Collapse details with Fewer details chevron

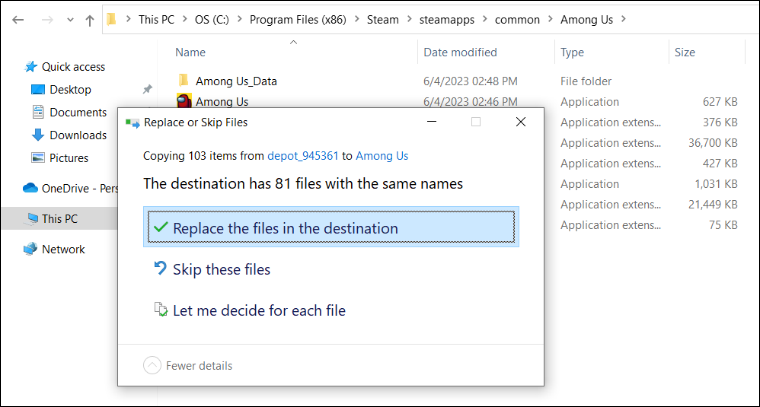tap(152, 366)
